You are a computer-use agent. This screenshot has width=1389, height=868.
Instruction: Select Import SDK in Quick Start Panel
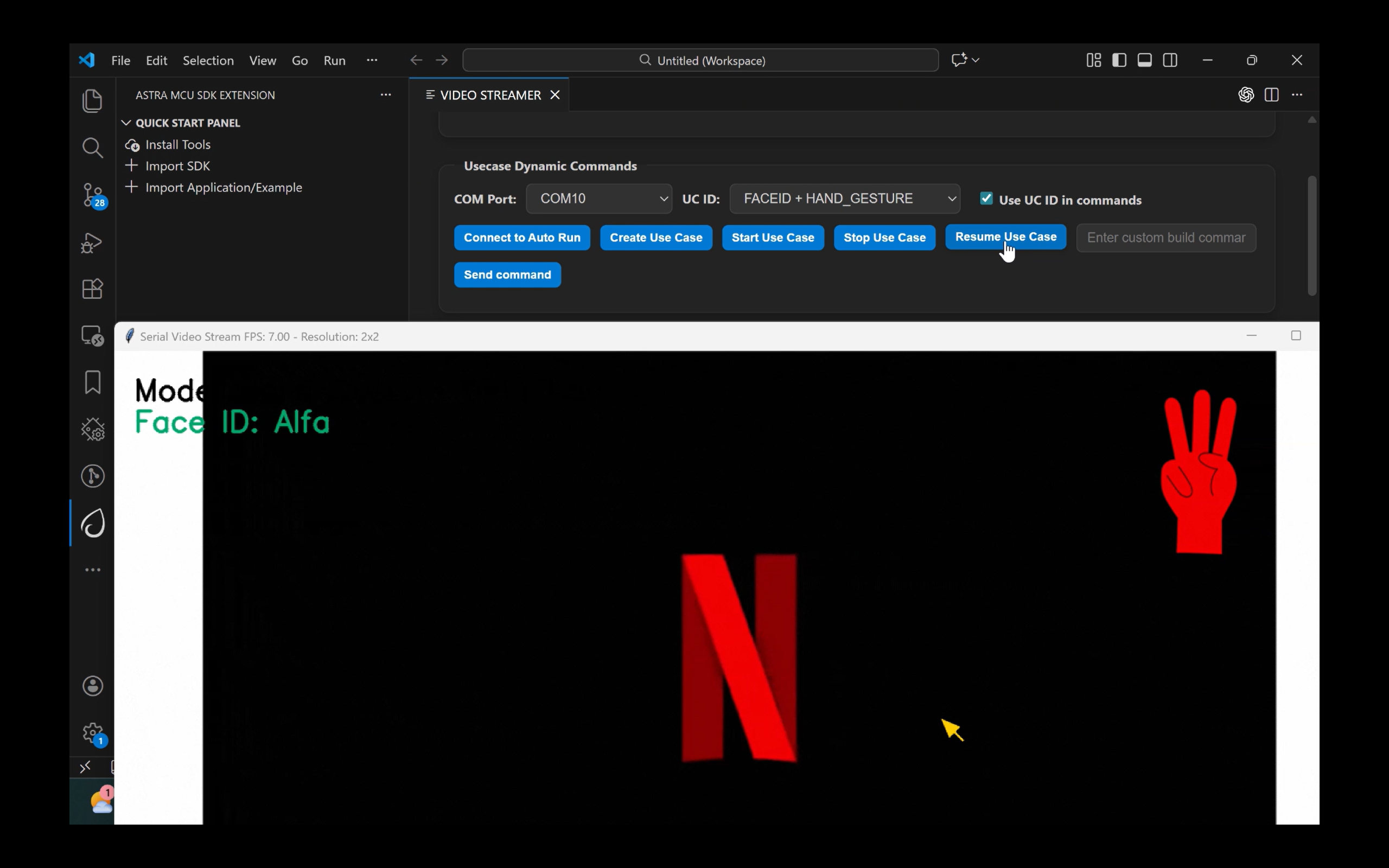coord(177,166)
